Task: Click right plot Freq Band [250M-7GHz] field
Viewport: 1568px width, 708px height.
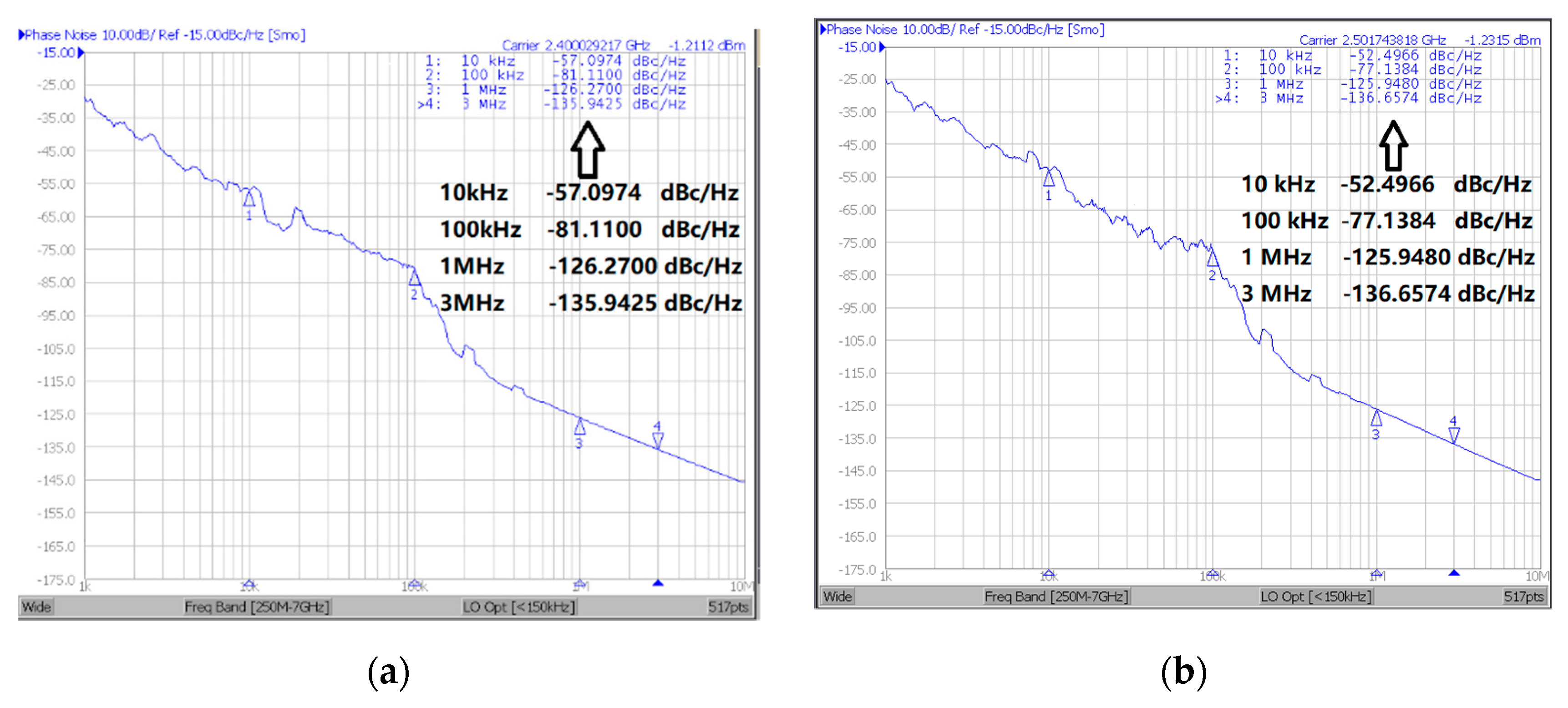Action: [x=1056, y=596]
